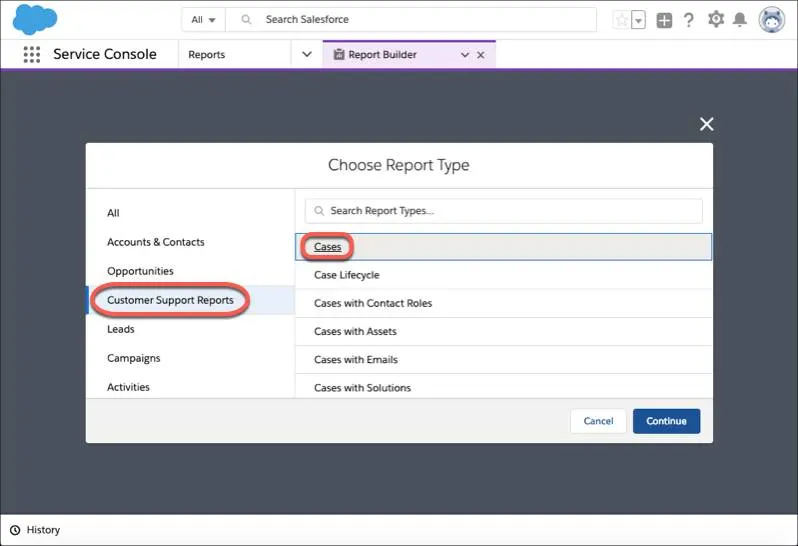Open the notifications bell
Viewport: 798px width, 546px height.
[x=739, y=20]
